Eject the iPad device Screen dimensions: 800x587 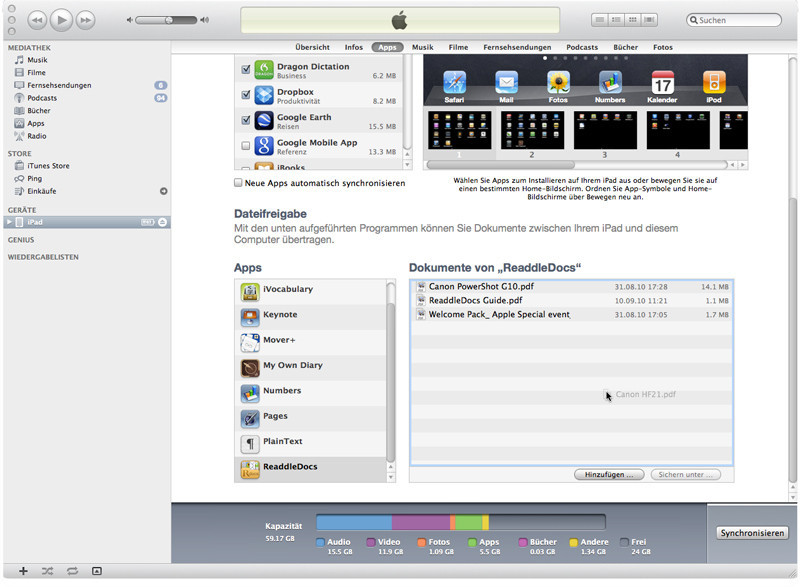pyautogui.click(x=162, y=222)
